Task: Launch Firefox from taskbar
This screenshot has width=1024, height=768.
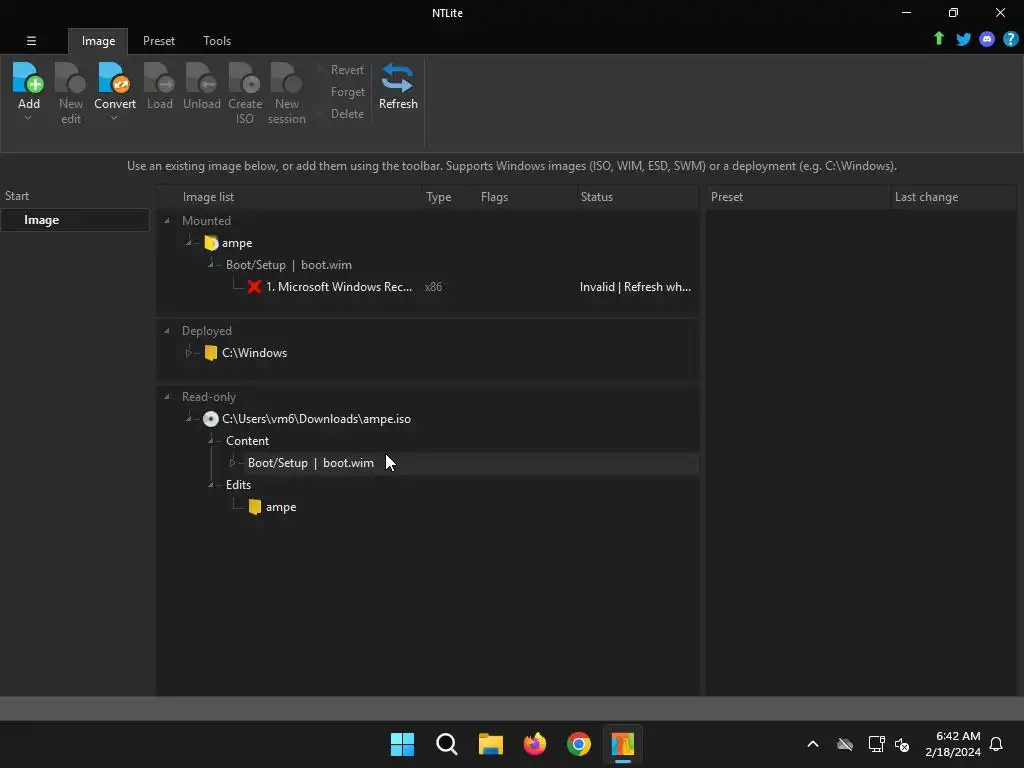Action: point(535,744)
